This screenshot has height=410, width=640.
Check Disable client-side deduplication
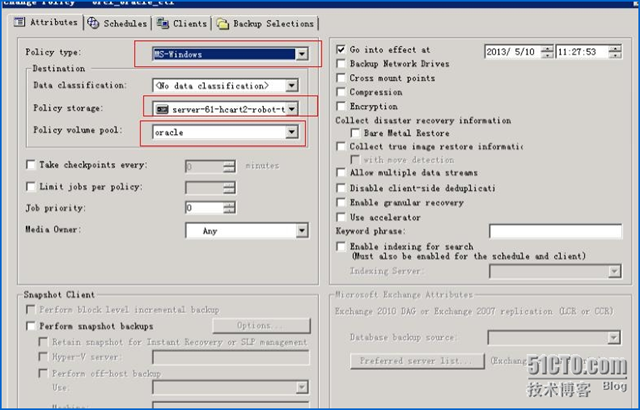(341, 188)
